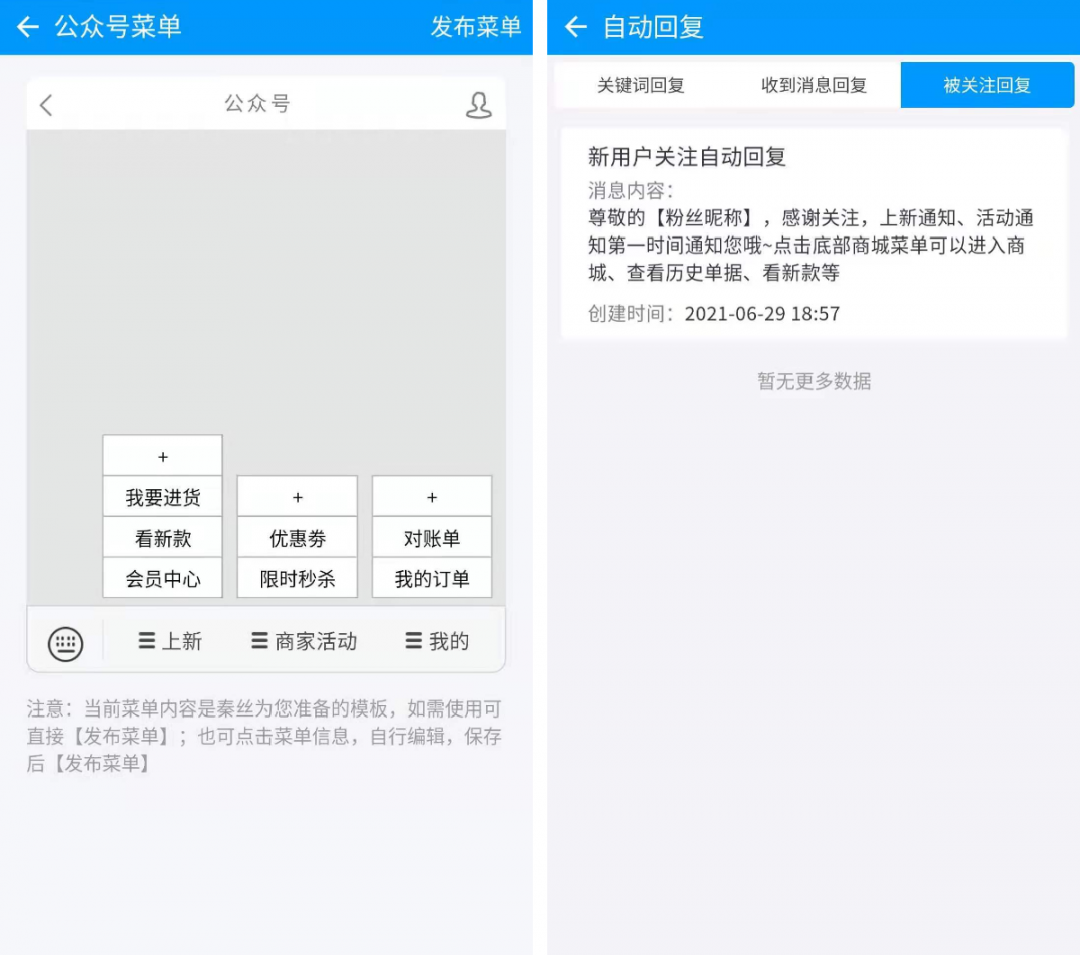1080x955 pixels.
Task: Switch to the 关键词回复 tab
Action: 641,85
